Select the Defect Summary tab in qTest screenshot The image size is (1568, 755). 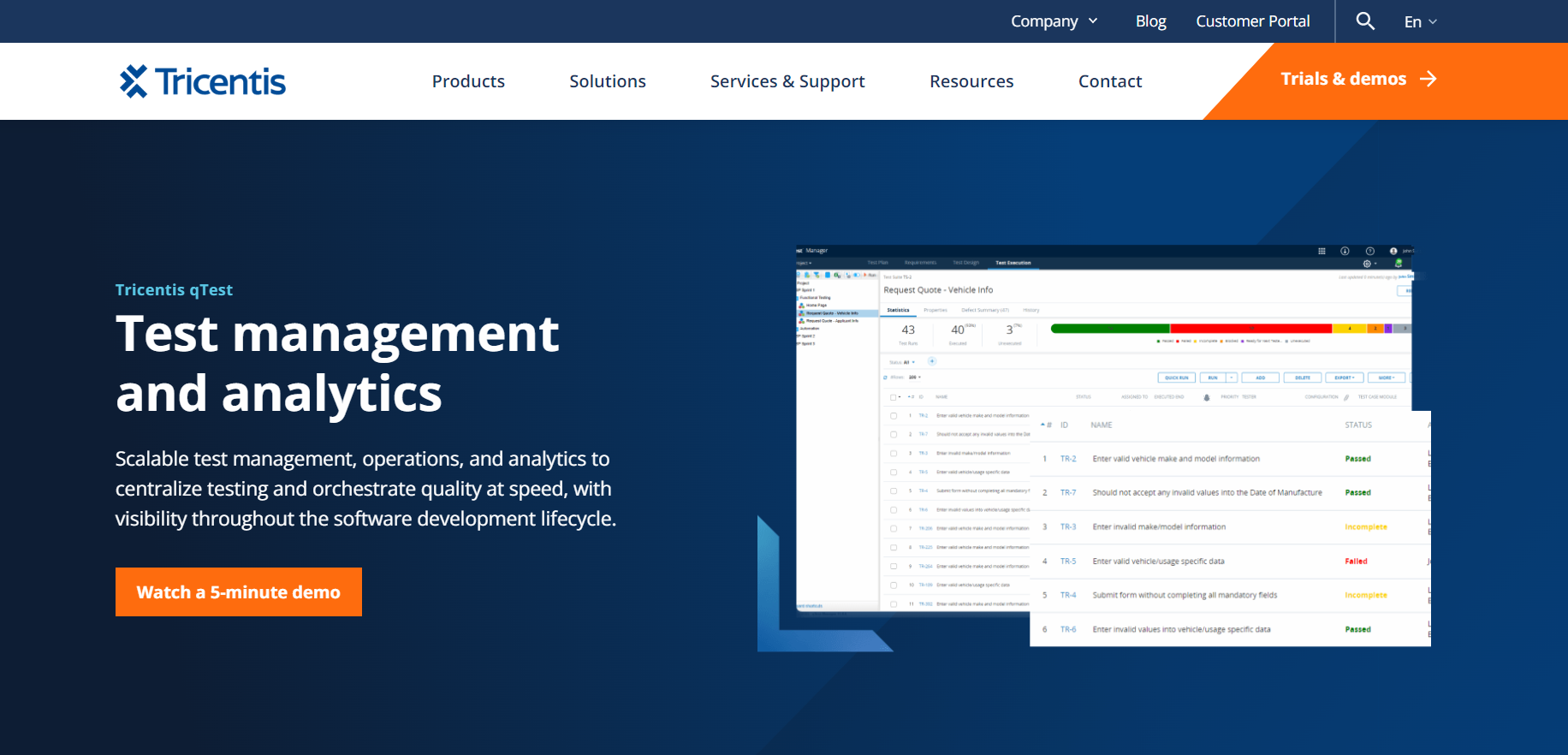[x=985, y=310]
